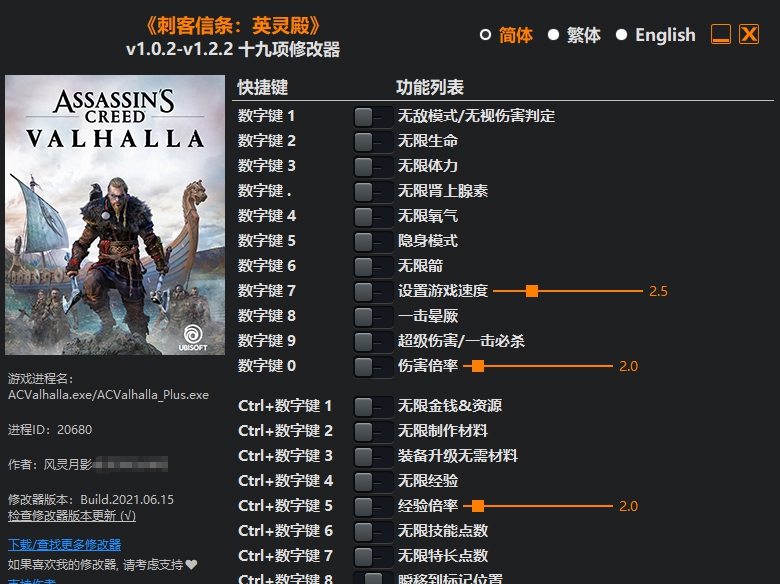Click the 快捷键 column header
The image size is (780, 584).
pyautogui.click(x=263, y=87)
